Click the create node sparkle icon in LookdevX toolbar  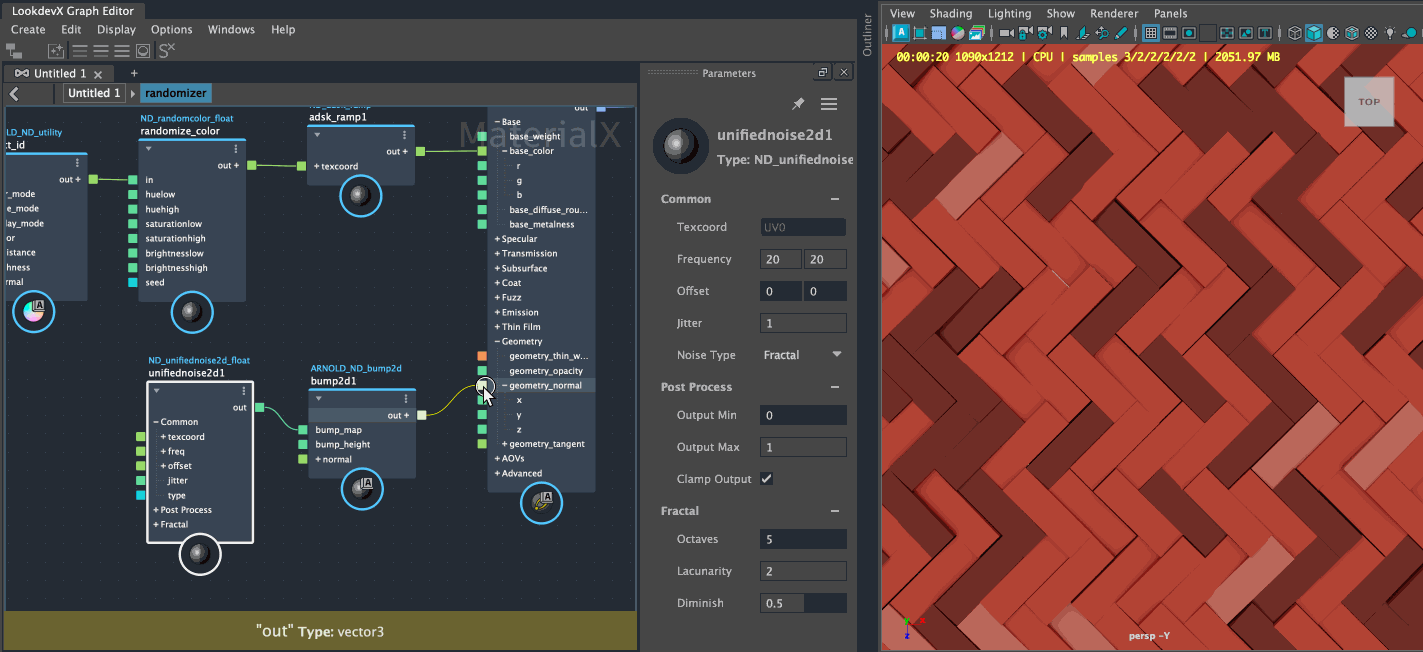56,50
